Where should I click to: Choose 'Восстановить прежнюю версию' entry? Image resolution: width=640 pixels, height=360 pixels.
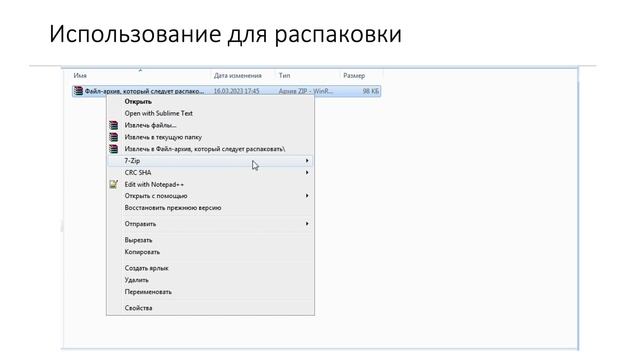(173, 208)
